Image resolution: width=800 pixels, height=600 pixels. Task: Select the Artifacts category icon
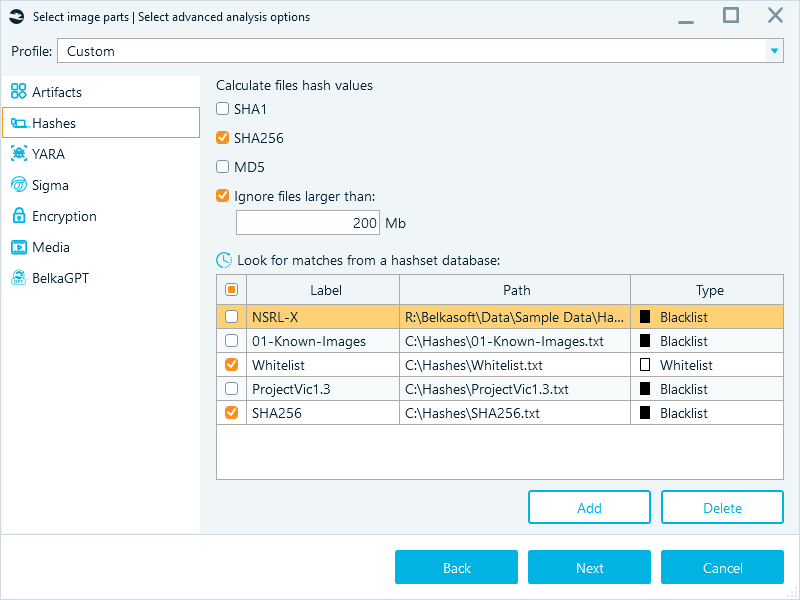(x=18, y=91)
